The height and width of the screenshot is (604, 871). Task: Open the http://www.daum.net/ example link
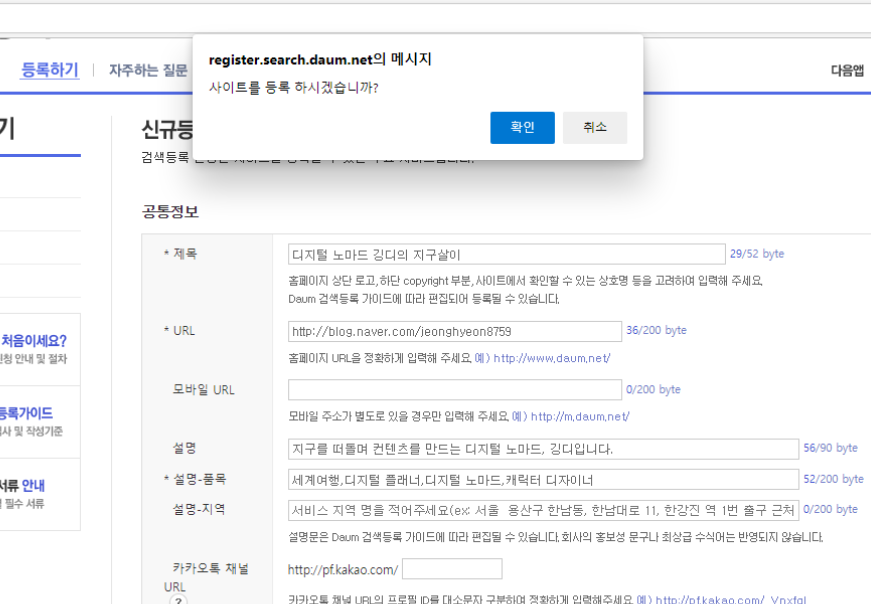coord(552,358)
